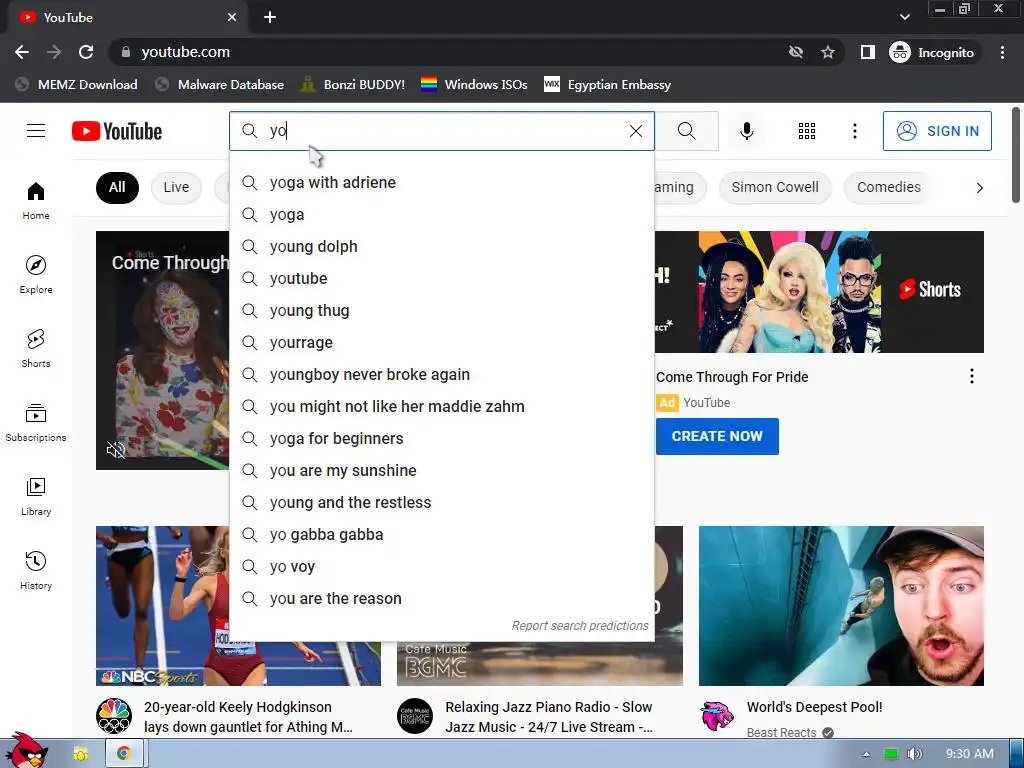The image size is (1024, 768).
Task: Open the World's Deepest Pool video thumbnail
Action: pos(841,606)
